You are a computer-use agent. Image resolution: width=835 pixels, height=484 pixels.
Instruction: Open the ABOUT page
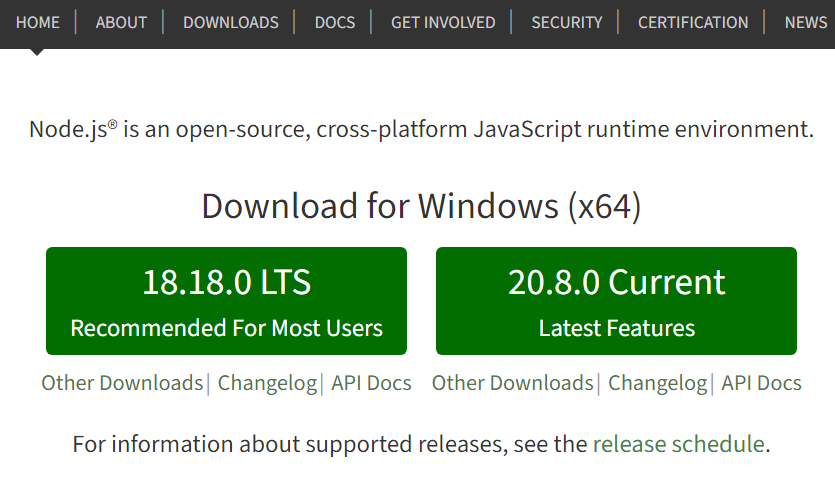tap(121, 22)
